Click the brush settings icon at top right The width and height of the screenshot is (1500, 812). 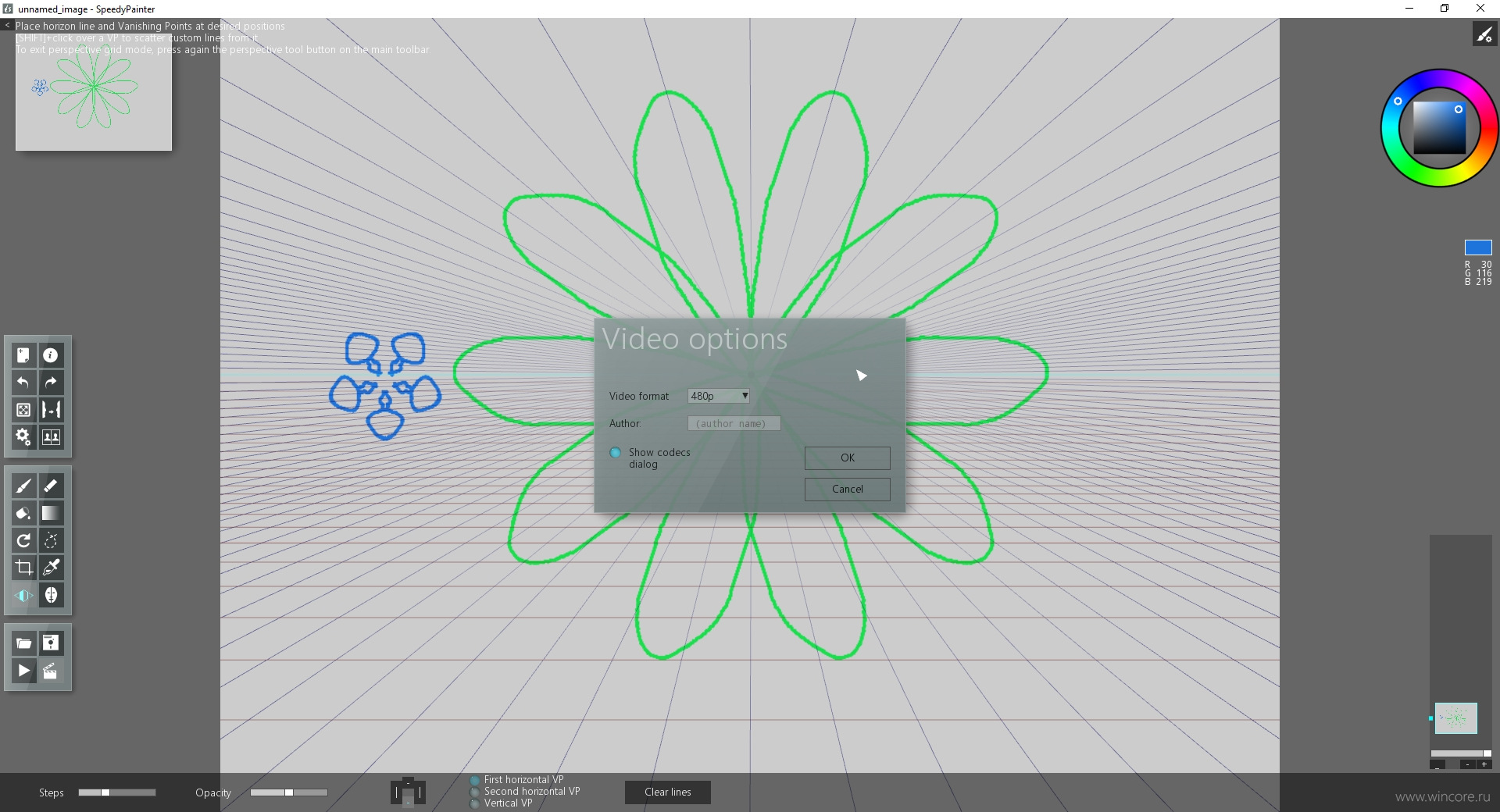[1484, 34]
